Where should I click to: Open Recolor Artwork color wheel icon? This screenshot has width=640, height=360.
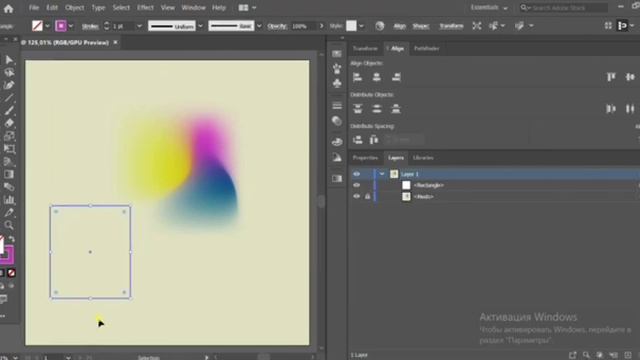[380, 26]
